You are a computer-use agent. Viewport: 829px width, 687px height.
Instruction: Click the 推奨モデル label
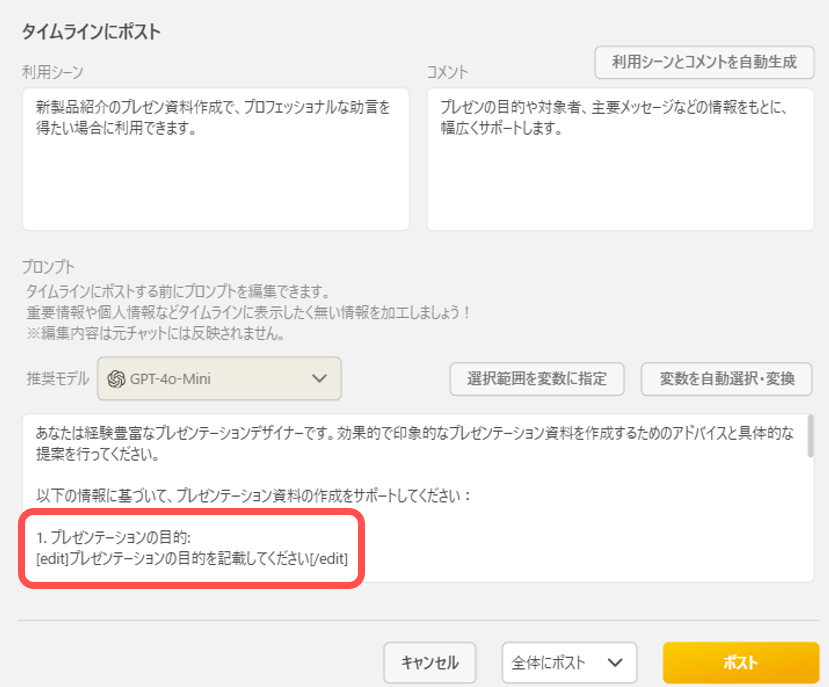58,379
